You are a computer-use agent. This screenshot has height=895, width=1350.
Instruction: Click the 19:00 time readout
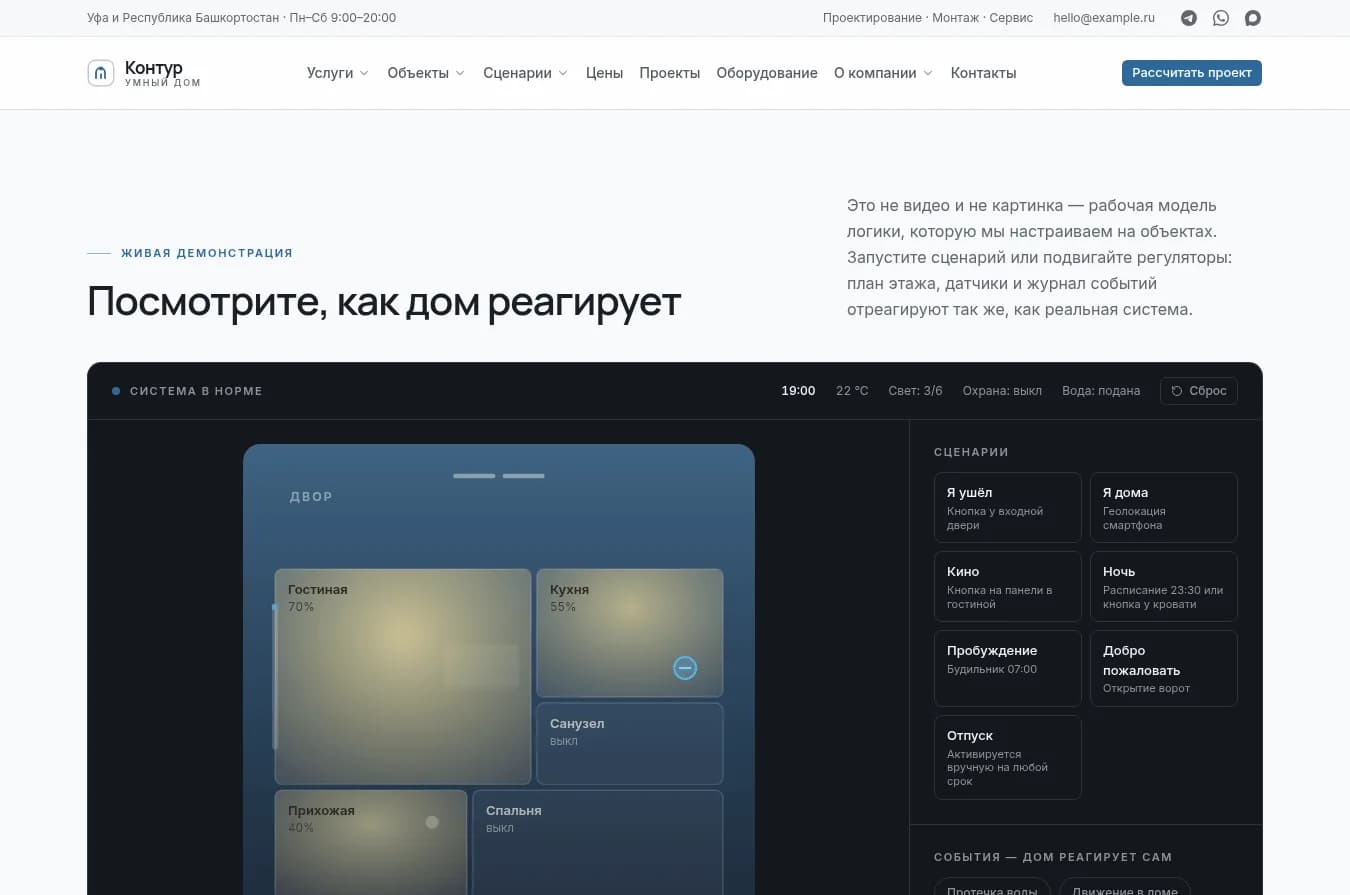tap(798, 391)
